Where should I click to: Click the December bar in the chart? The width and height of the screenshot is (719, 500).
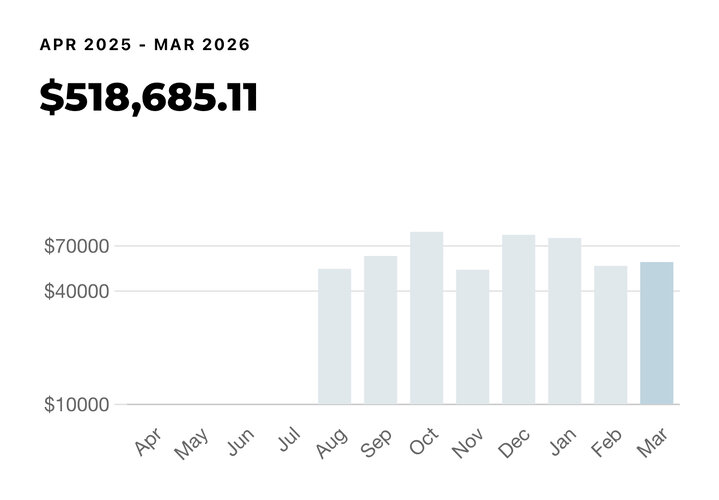pos(518,319)
